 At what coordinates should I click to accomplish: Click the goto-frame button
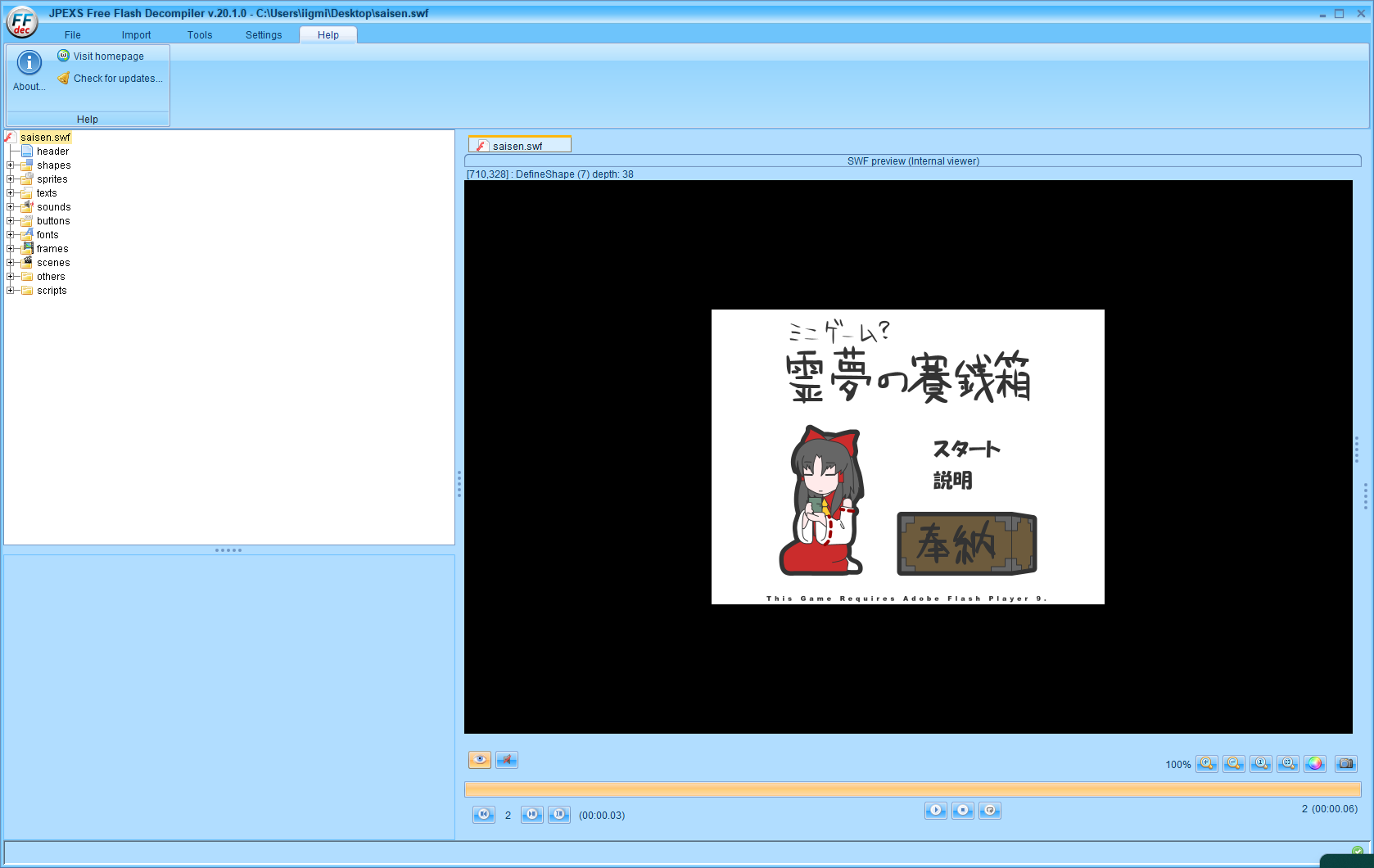coord(559,814)
